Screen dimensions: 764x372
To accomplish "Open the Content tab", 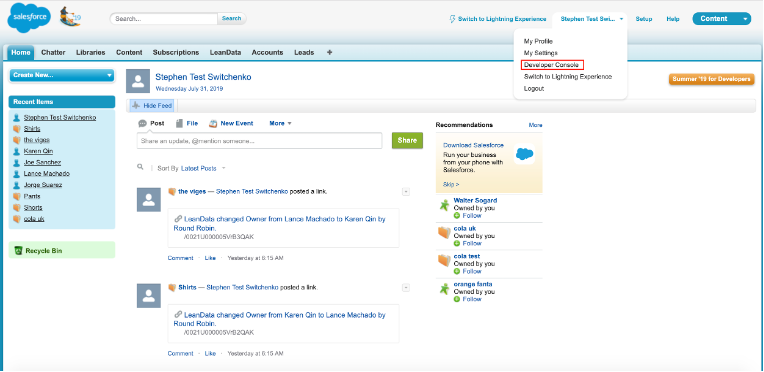I will (x=129, y=53).
